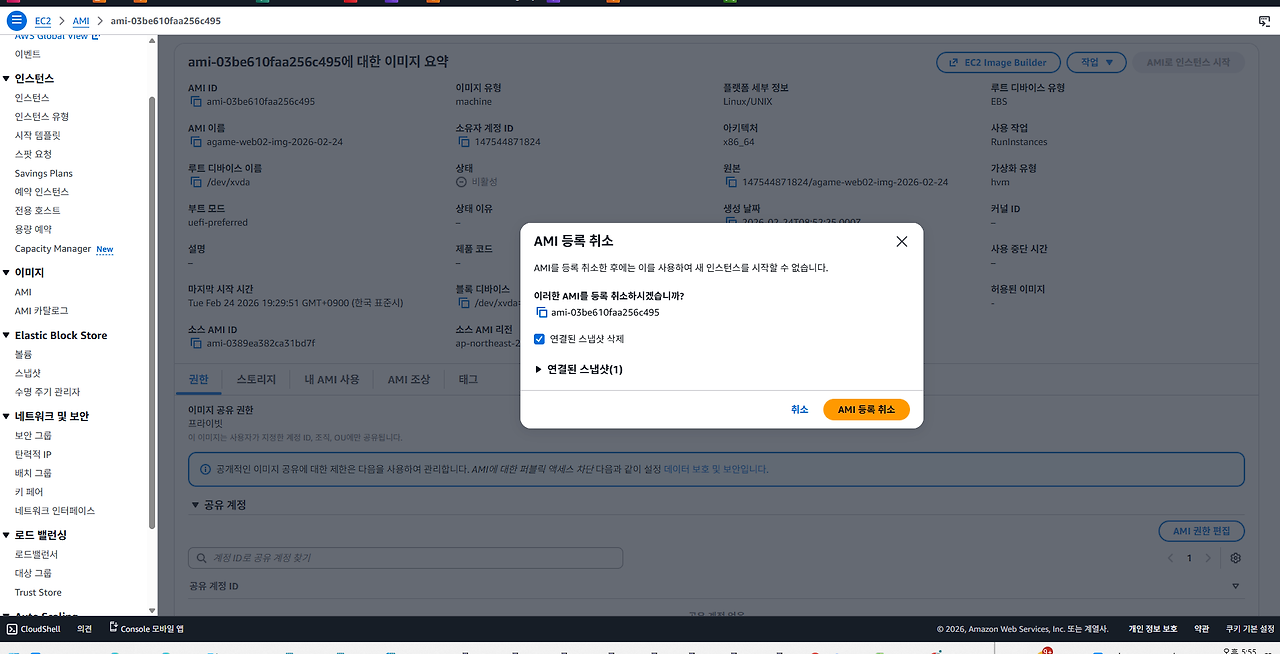Click the top-right console panel icon
Viewport: 1280px width, 654px height.
(1264, 21)
